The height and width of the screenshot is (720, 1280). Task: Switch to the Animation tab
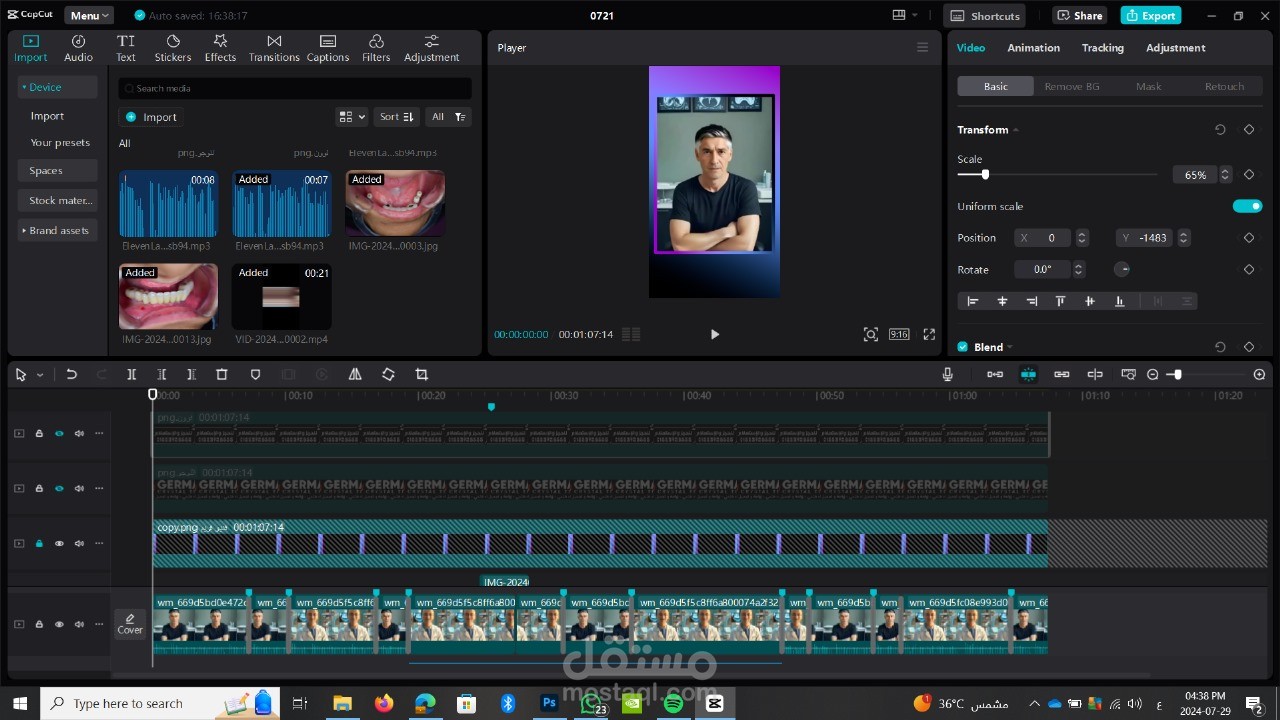[x=1033, y=48]
